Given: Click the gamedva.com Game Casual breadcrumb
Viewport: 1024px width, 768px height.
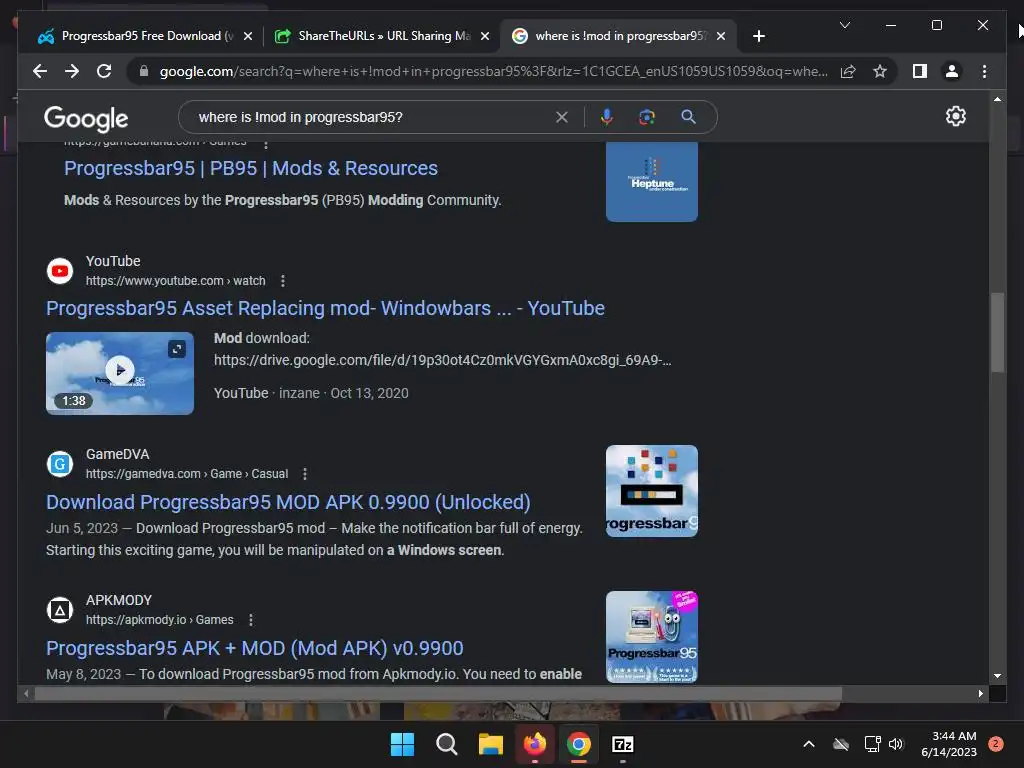Looking at the screenshot, I should pyautogui.click(x=187, y=474).
